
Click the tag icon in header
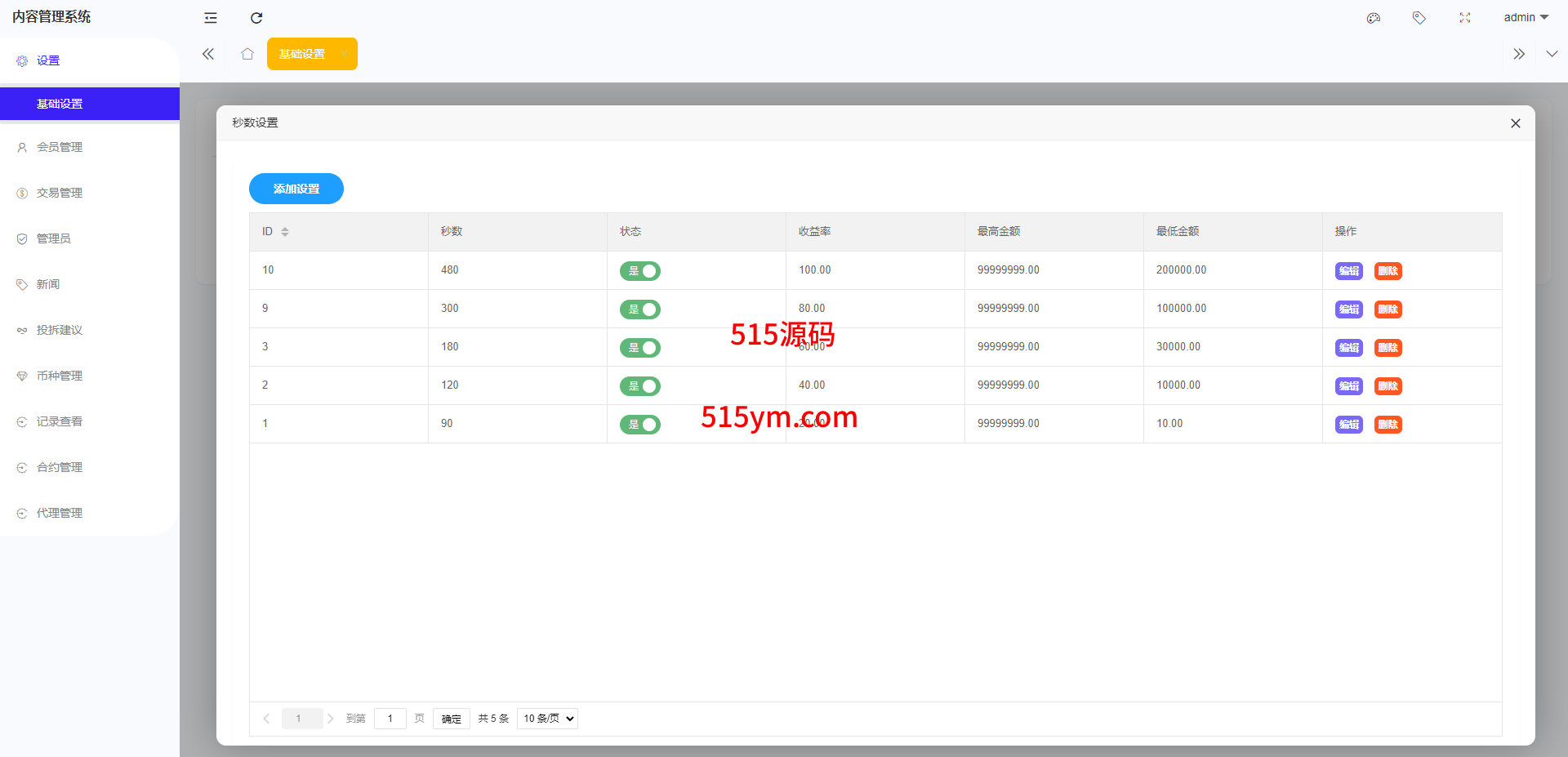tap(1419, 18)
